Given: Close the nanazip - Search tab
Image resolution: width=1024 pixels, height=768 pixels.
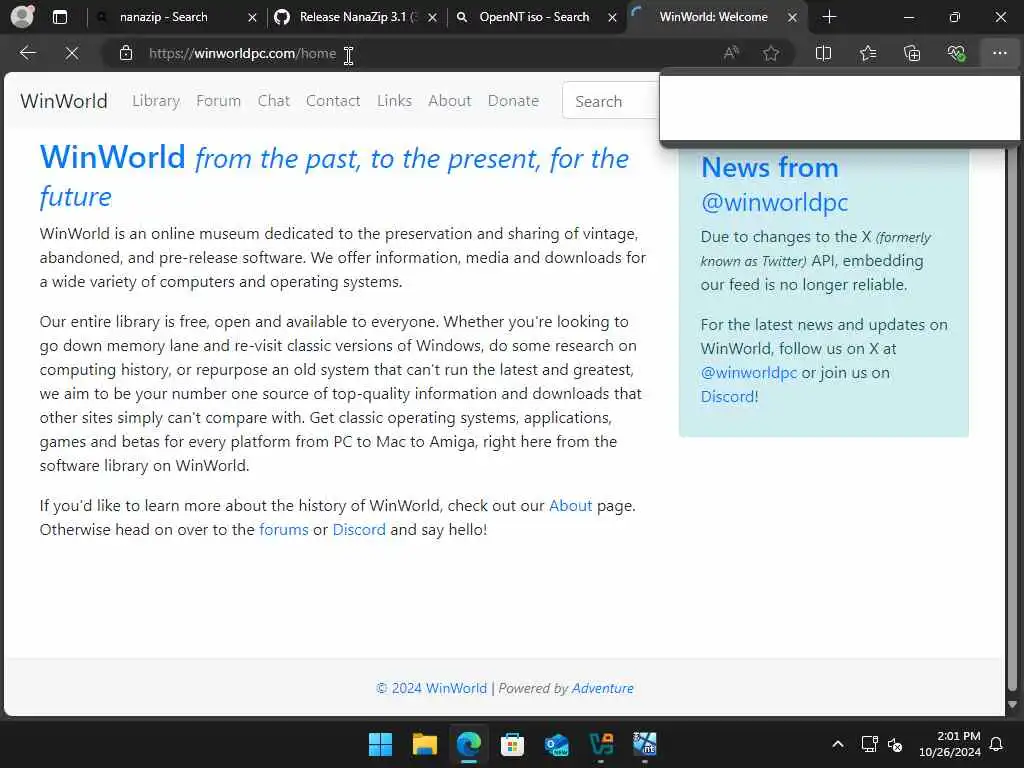Looking at the screenshot, I should [x=252, y=18].
